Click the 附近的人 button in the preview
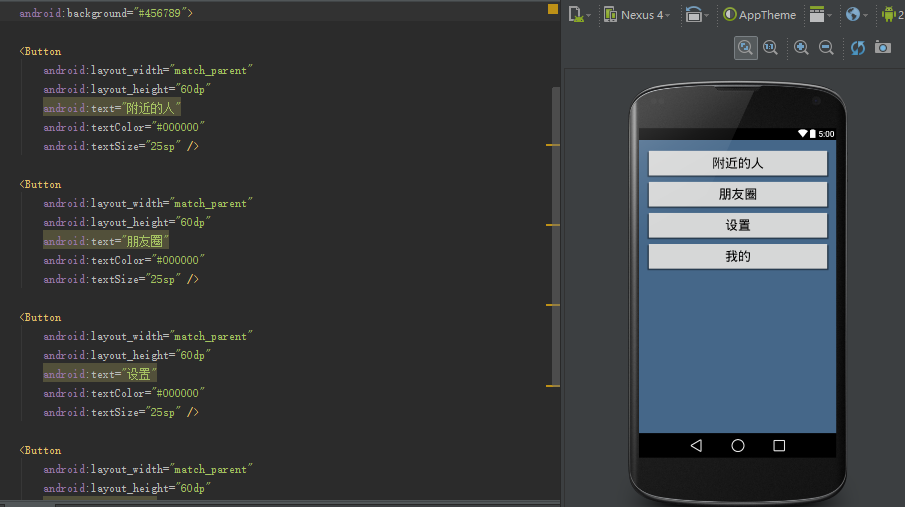Viewport: 905px width, 507px height. pos(738,163)
